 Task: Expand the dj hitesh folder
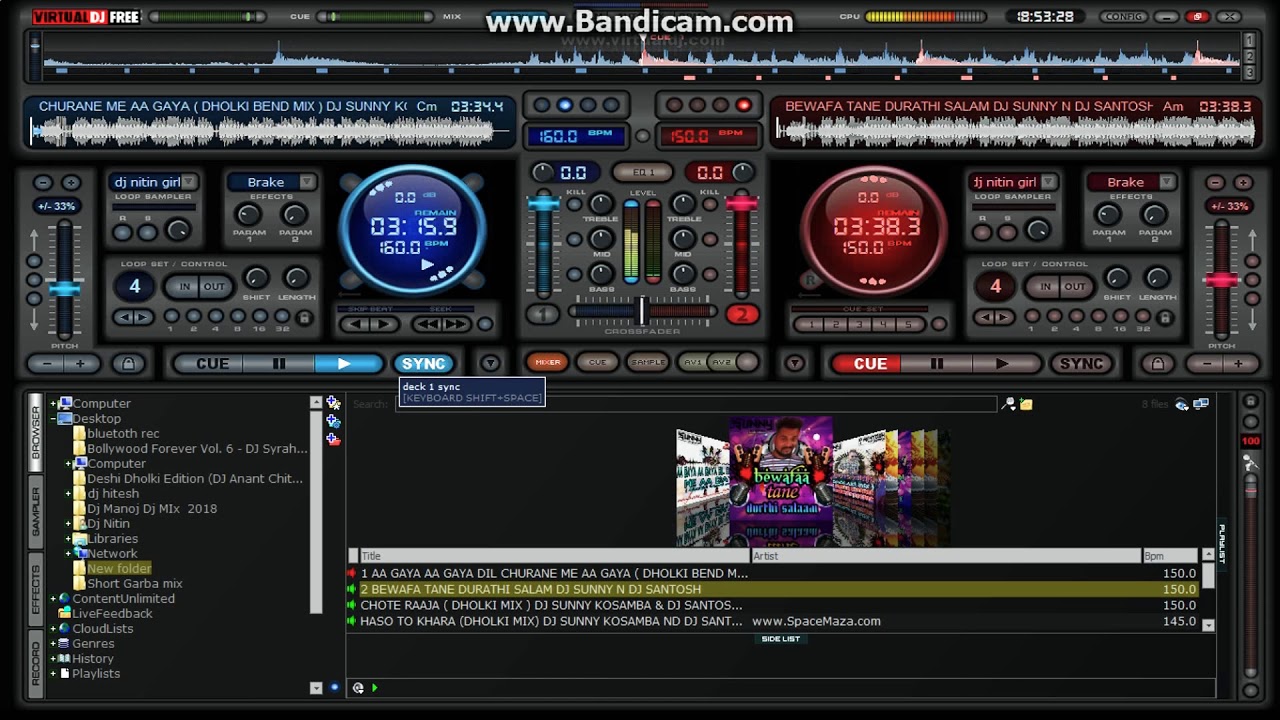(x=68, y=494)
